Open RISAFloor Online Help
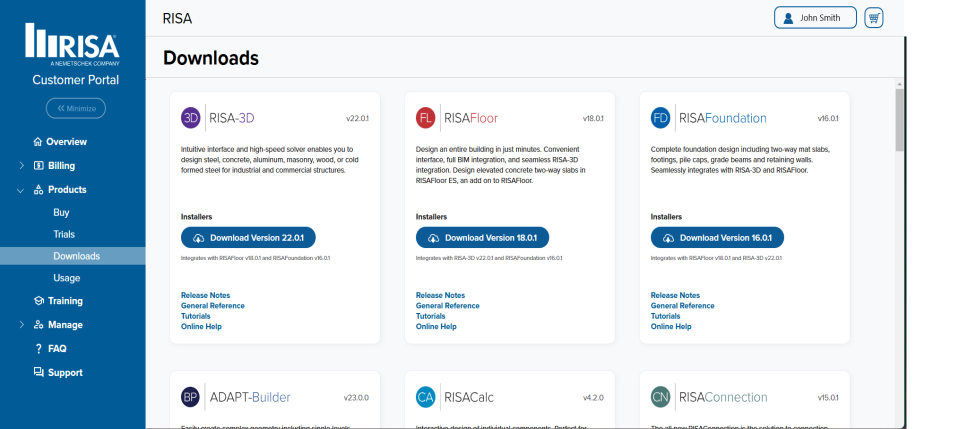This screenshot has width=968, height=429. click(436, 327)
